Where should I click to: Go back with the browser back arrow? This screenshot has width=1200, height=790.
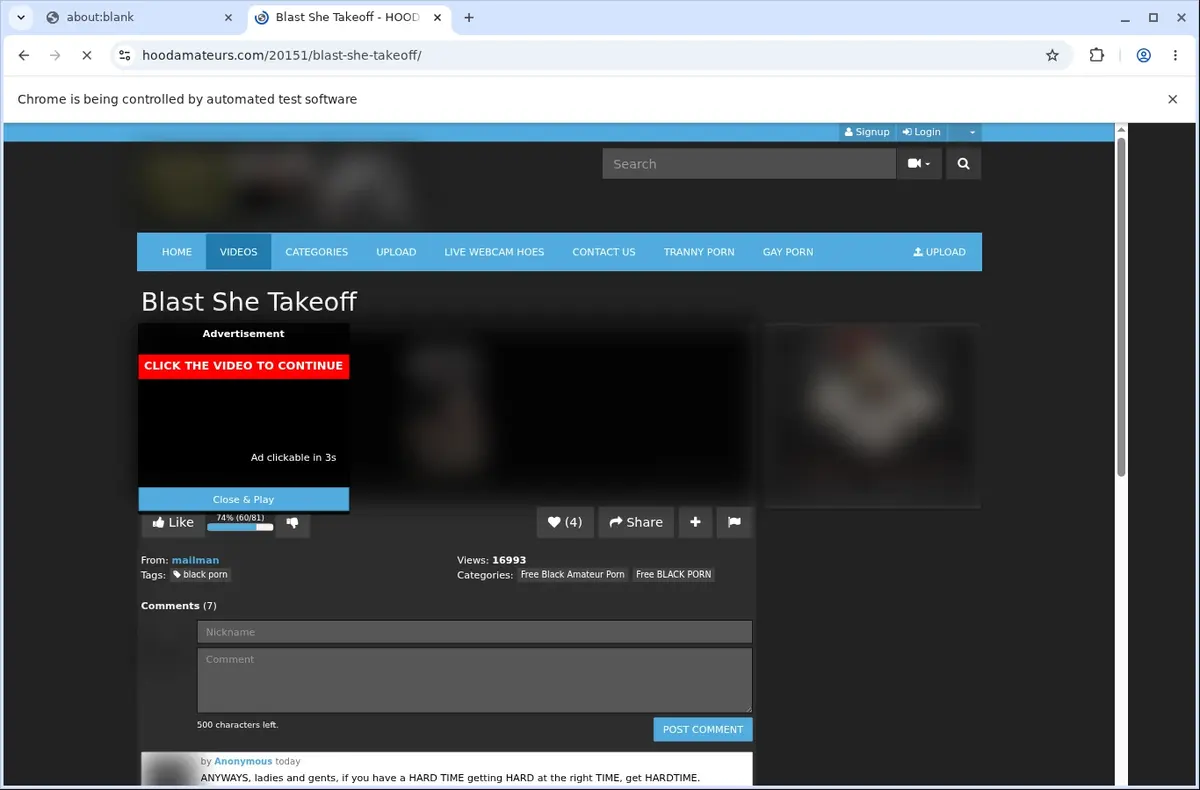(24, 55)
